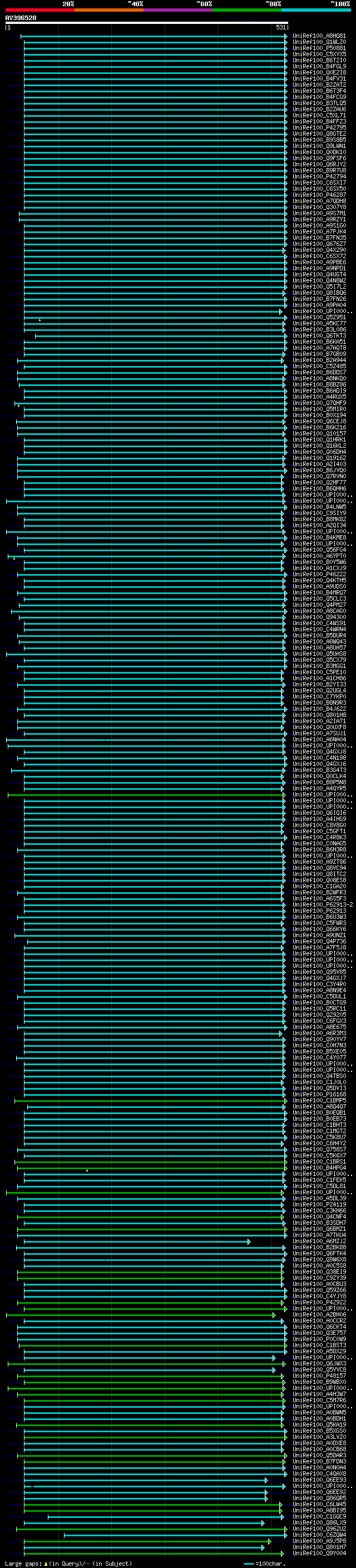The height and width of the screenshot is (1568, 356).
Task: Click hit label UniRef100_A1CH86
Action: tap(319, 678)
